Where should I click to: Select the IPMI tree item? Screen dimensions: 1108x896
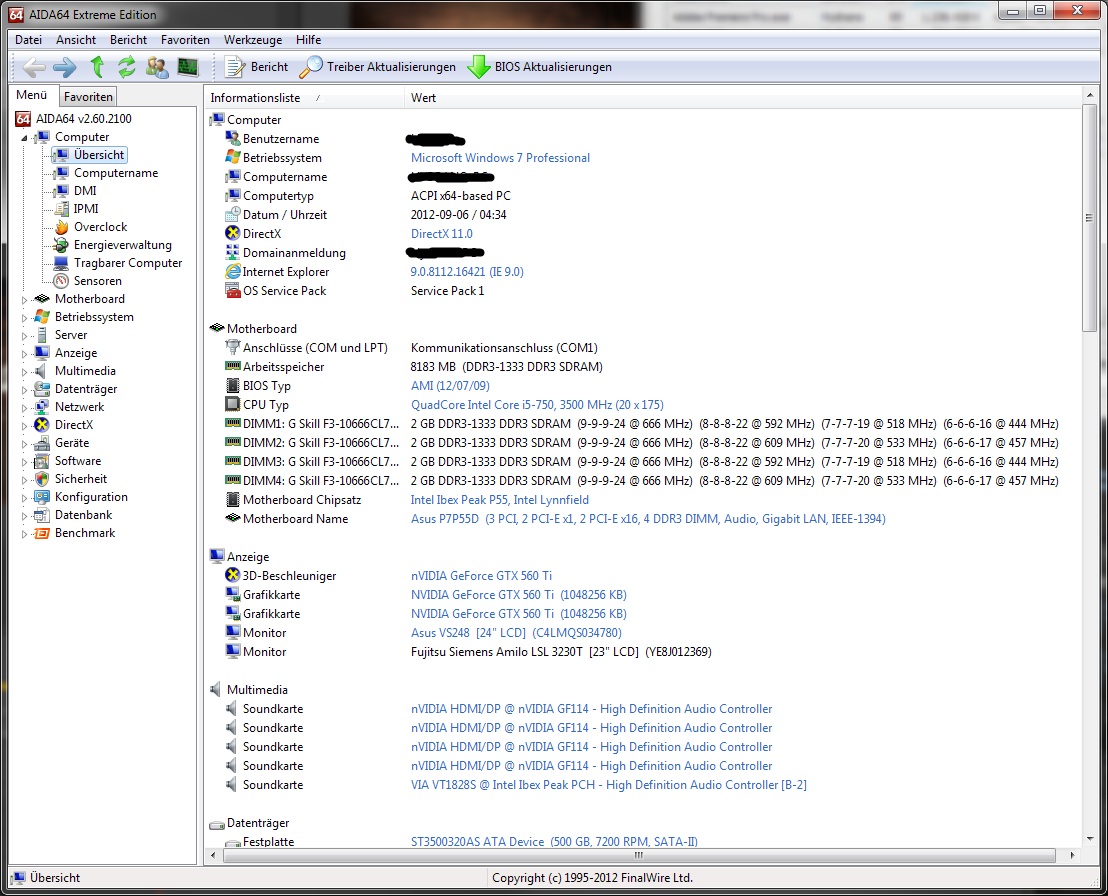coord(86,208)
